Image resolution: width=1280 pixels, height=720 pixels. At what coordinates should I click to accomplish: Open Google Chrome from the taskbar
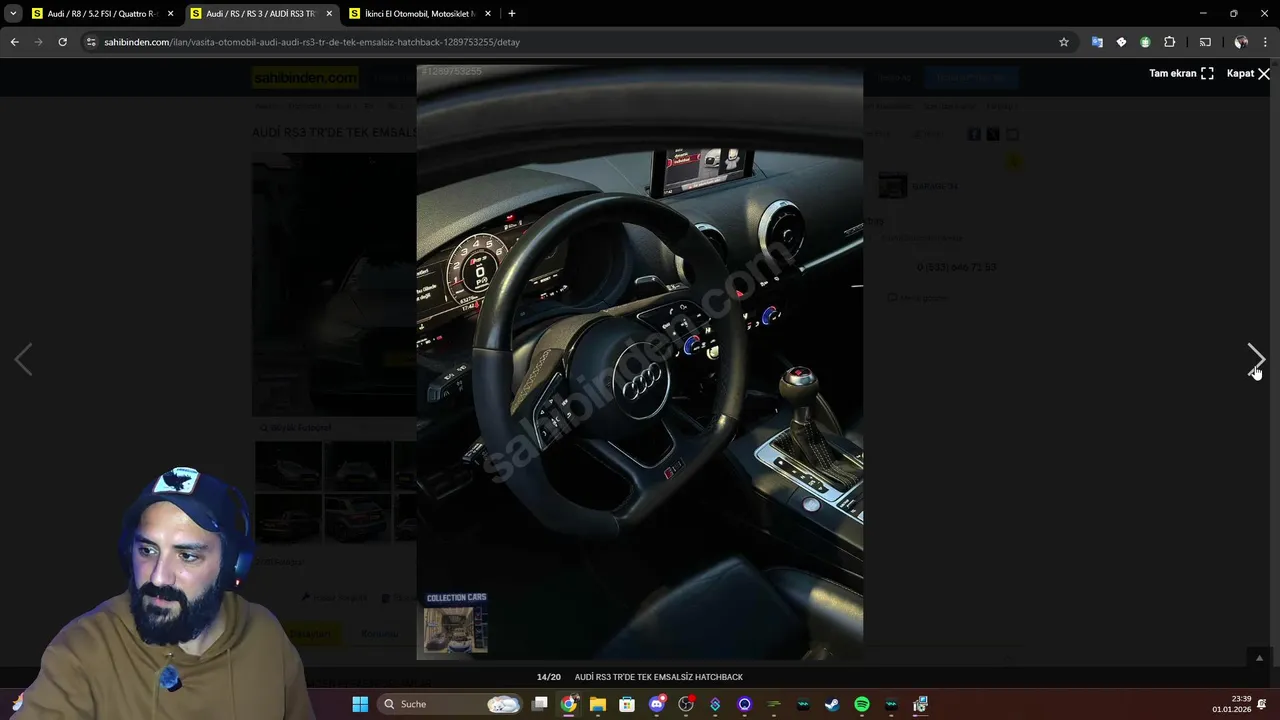click(x=569, y=704)
